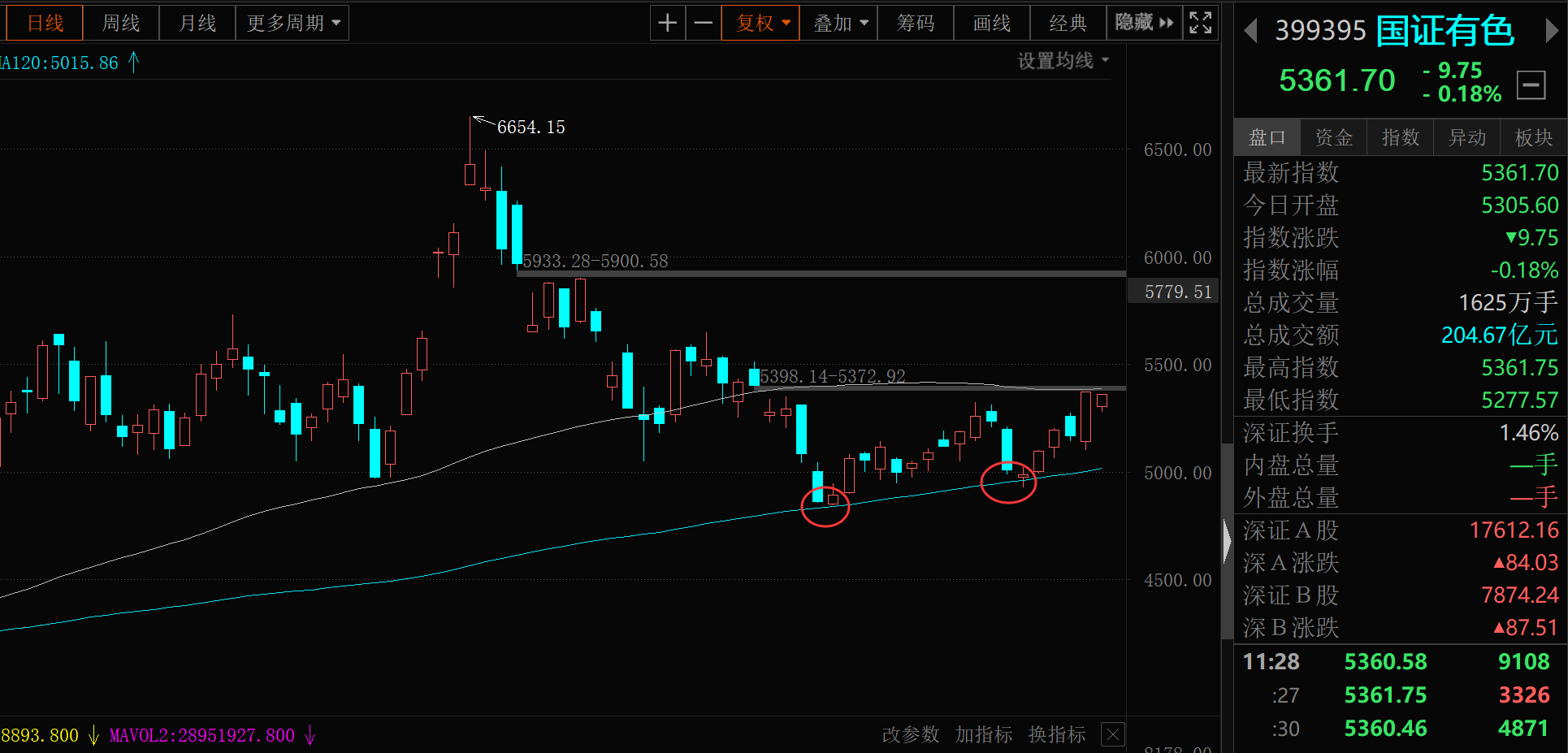The height and width of the screenshot is (753, 1568).
Task: Click the right arrow beside 国证有色
Action: [1552, 30]
